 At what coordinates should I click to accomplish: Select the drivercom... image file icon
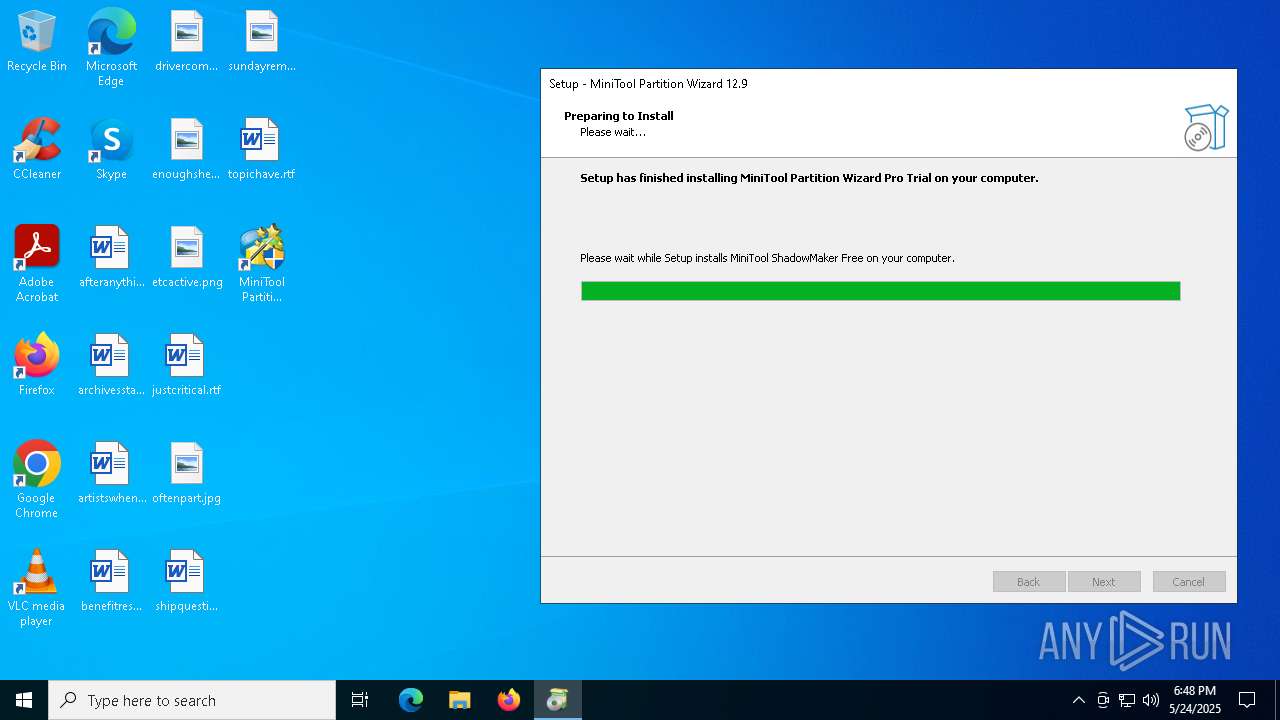pos(186,42)
